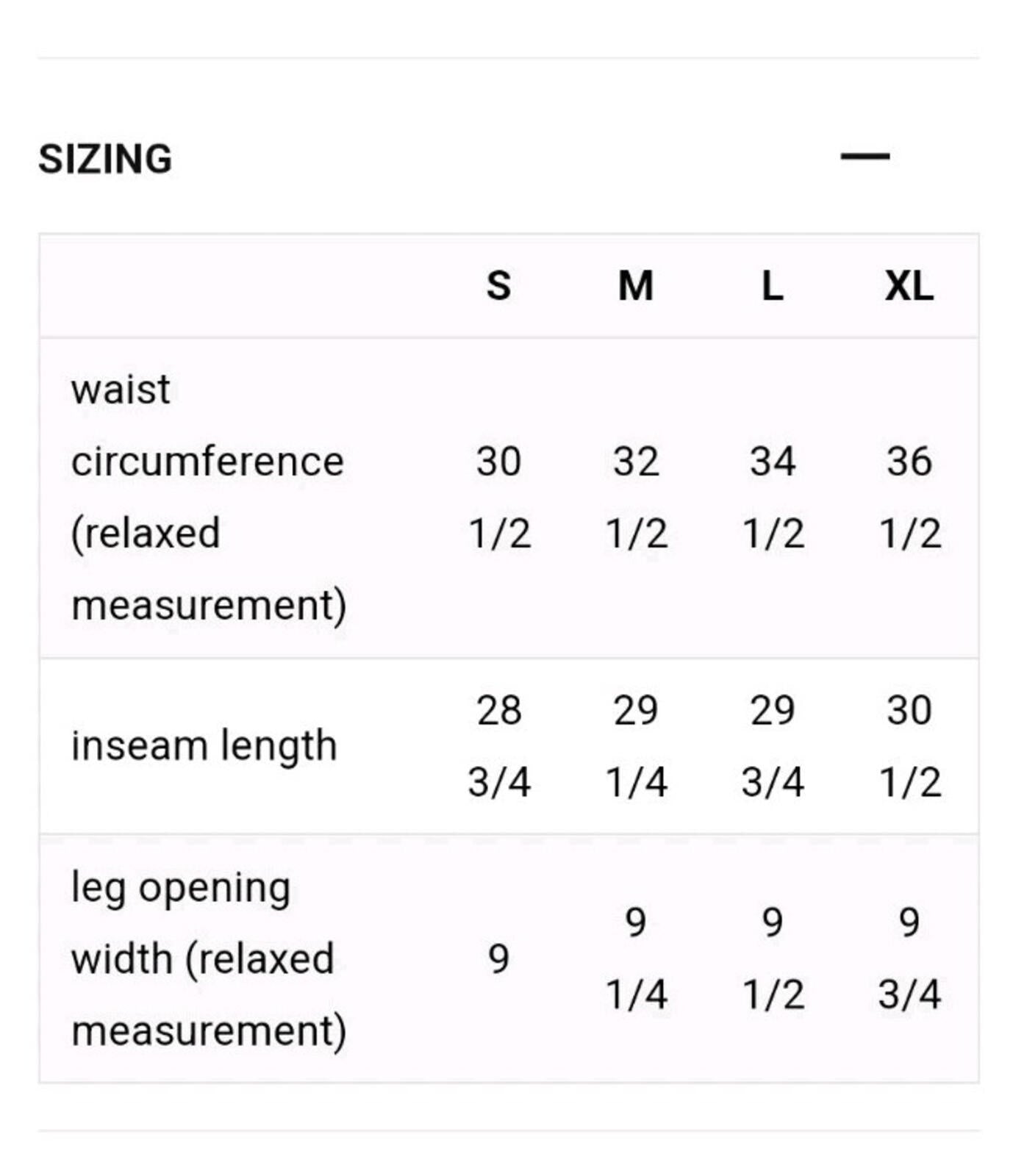Select the M size column header
1013x1176 pixels.
(x=636, y=285)
